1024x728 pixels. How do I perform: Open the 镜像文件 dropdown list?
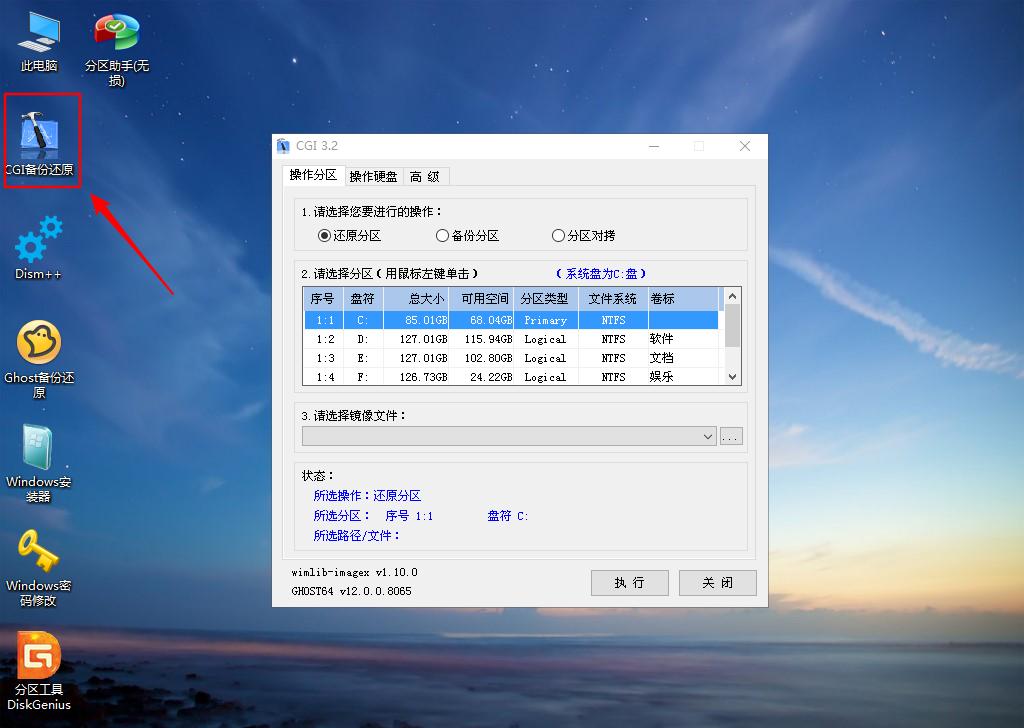pyautogui.click(x=705, y=436)
